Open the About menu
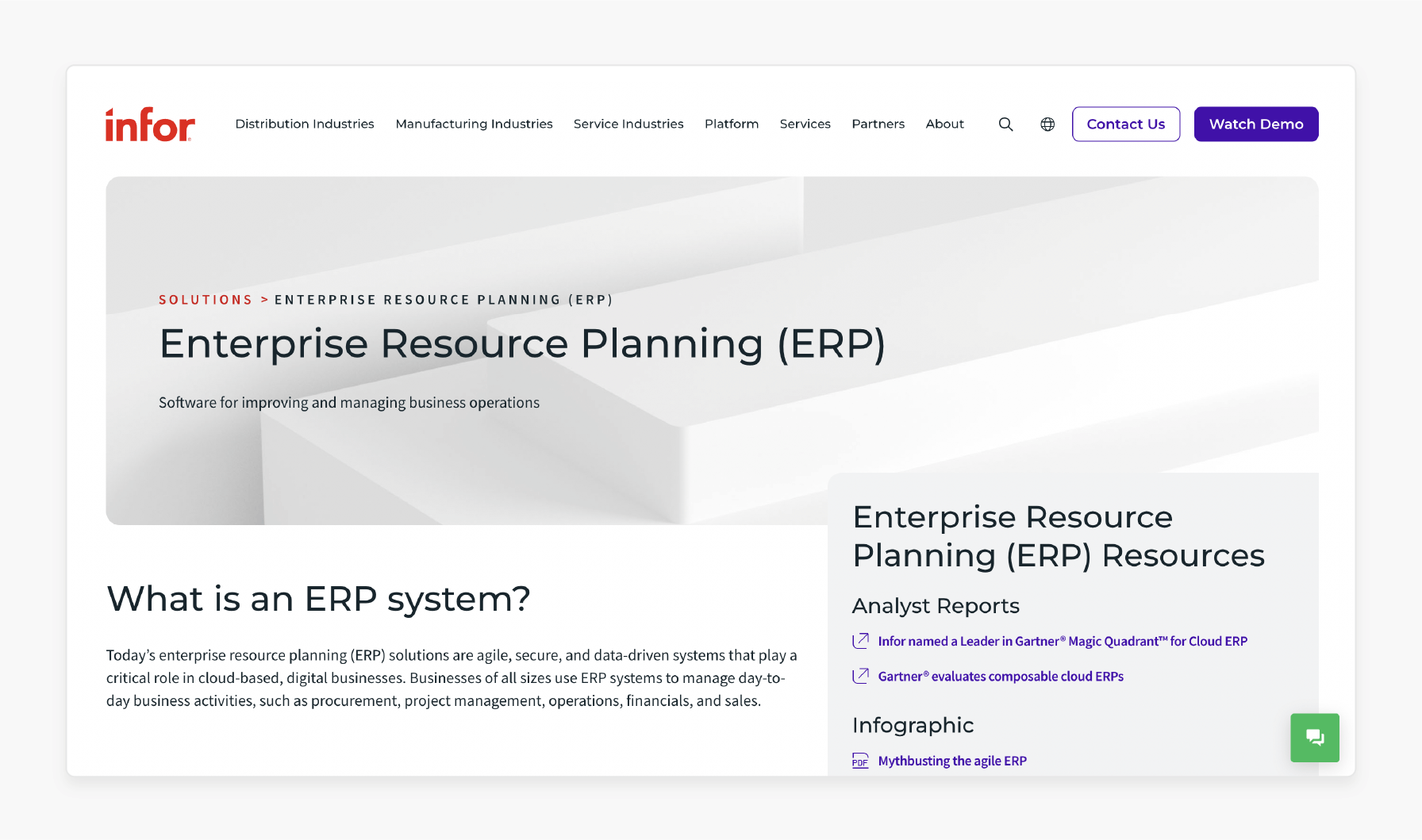The image size is (1422, 840). [x=944, y=124]
